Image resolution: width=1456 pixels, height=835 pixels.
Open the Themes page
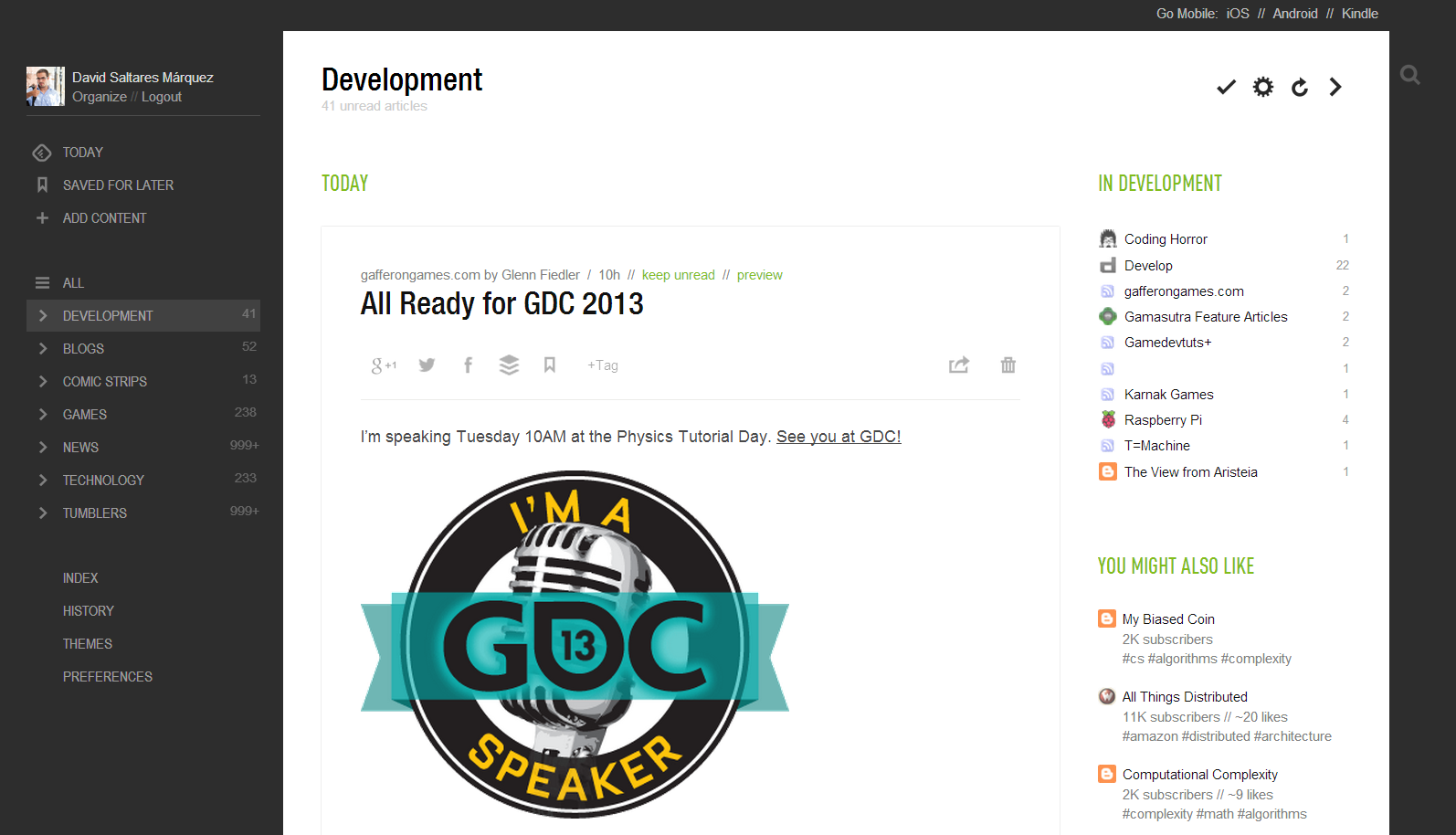coord(88,644)
